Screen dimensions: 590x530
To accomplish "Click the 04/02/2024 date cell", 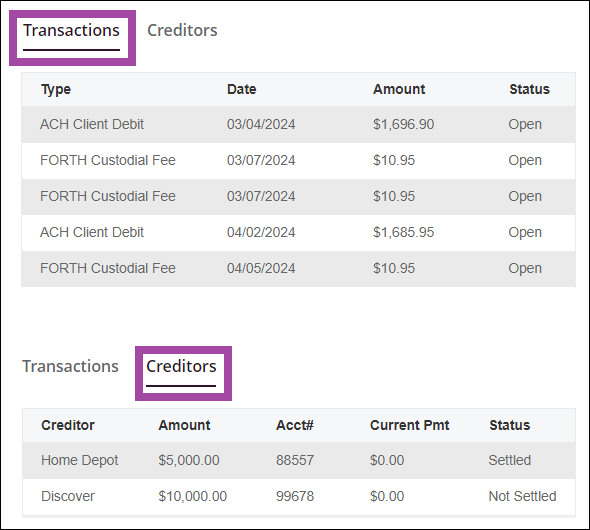I will [x=261, y=232].
